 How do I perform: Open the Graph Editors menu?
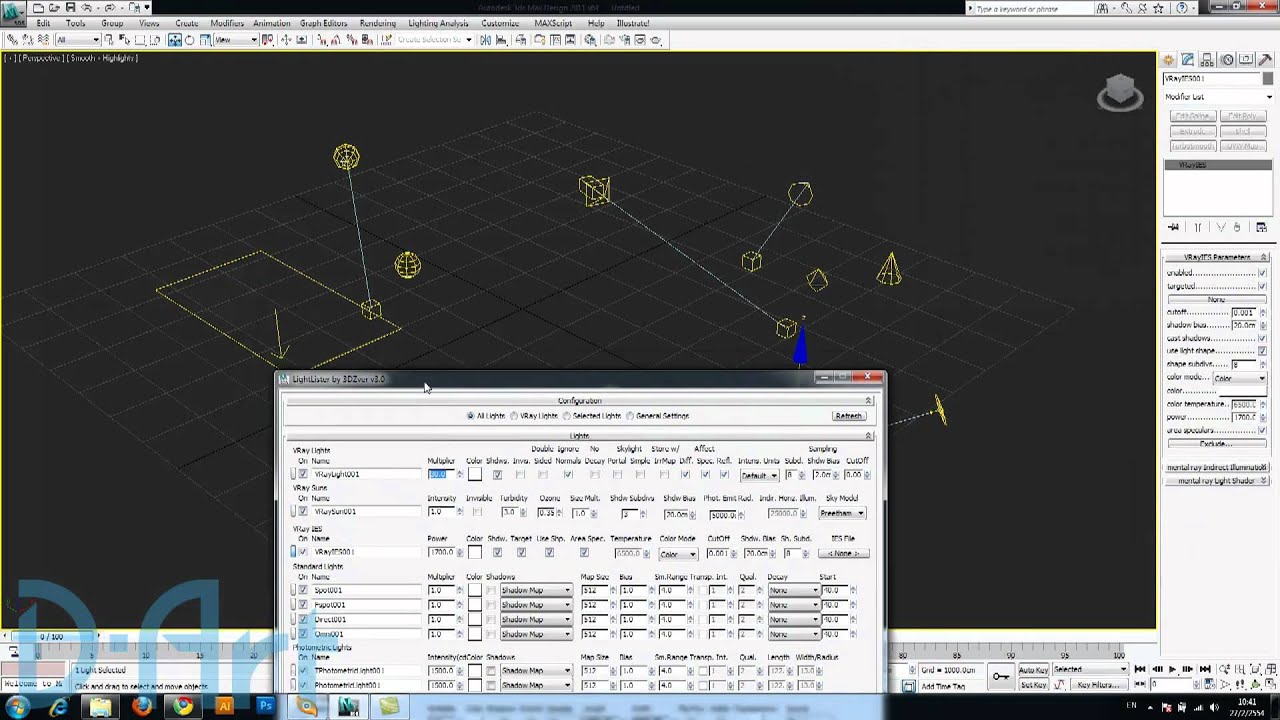[323, 23]
